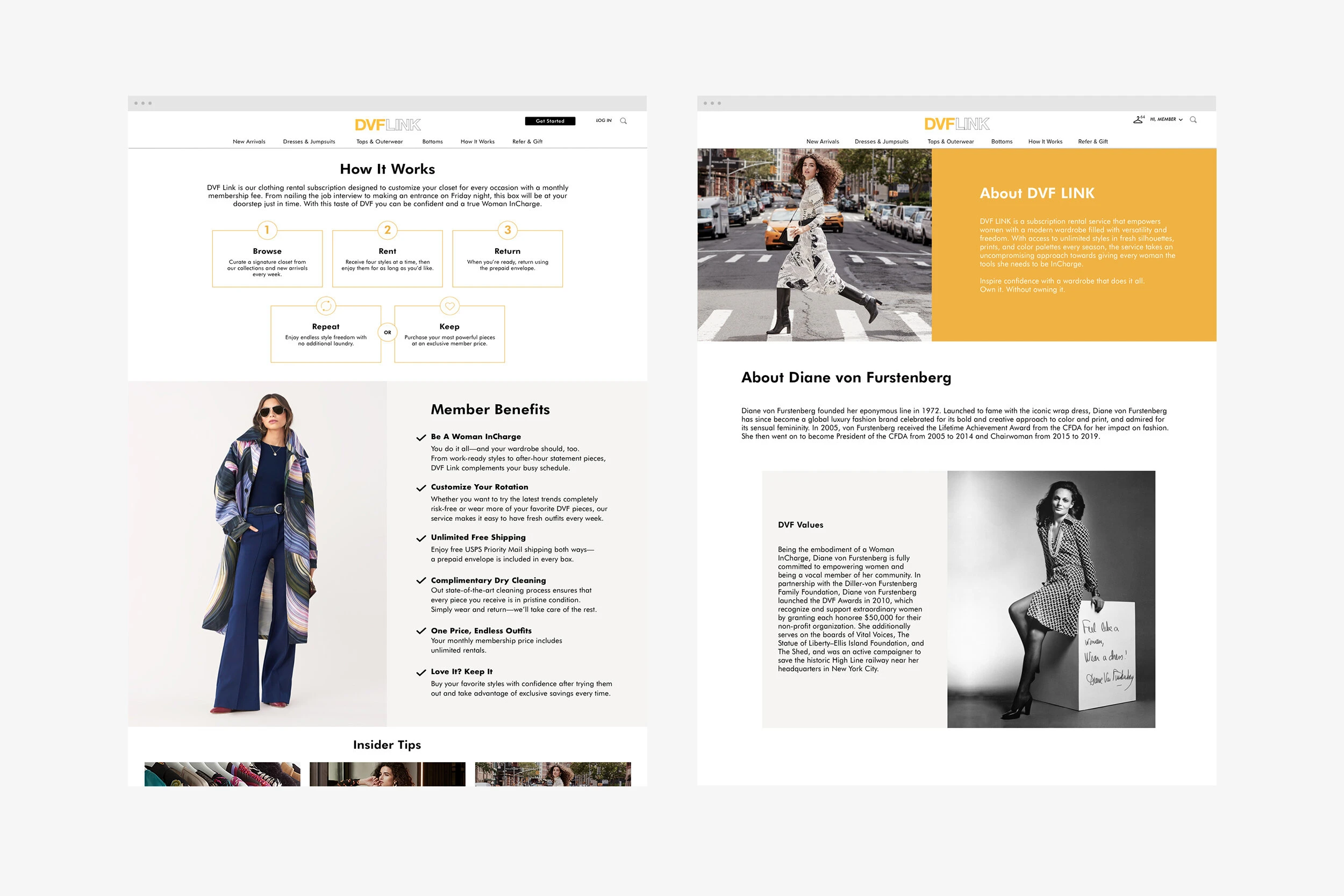Open Tops & Outerwear in the left window nav

click(380, 142)
